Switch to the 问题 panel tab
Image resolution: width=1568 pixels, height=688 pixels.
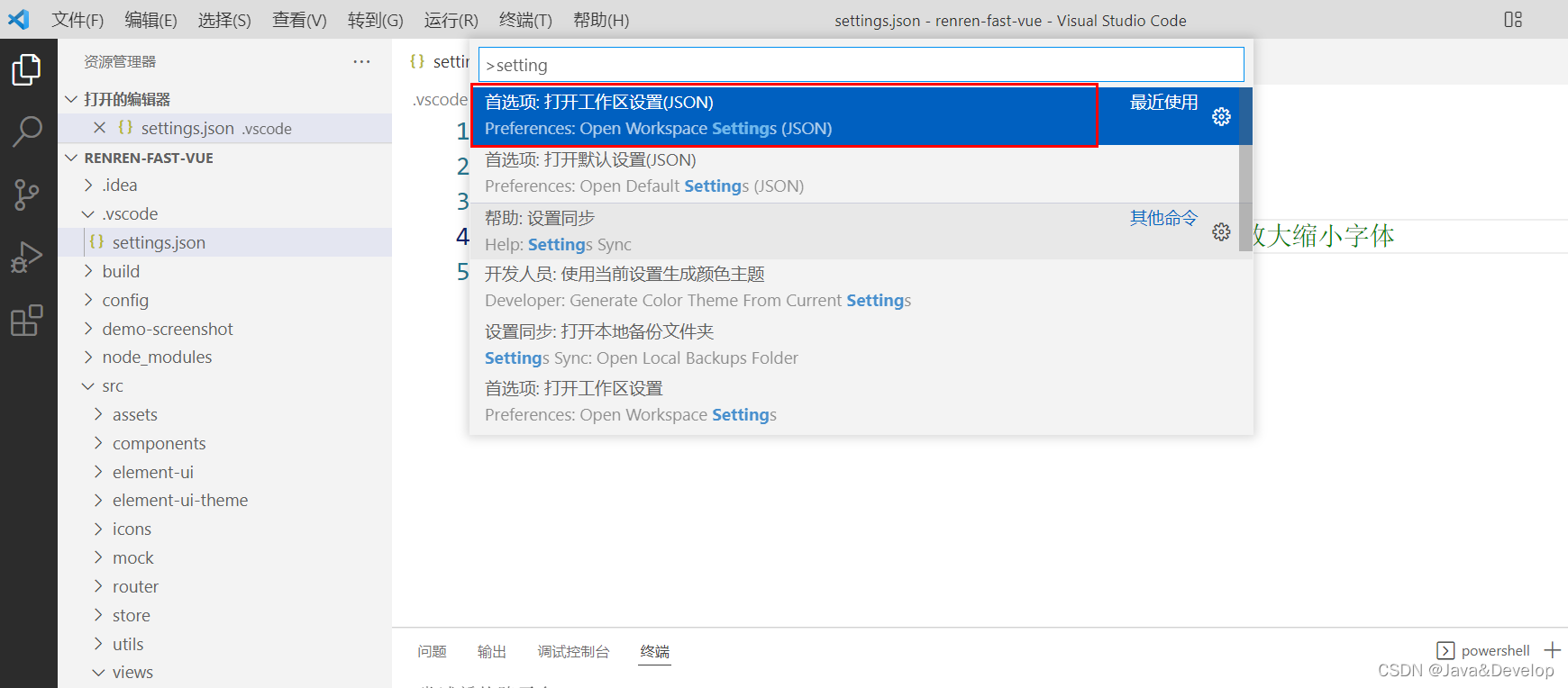(x=432, y=651)
